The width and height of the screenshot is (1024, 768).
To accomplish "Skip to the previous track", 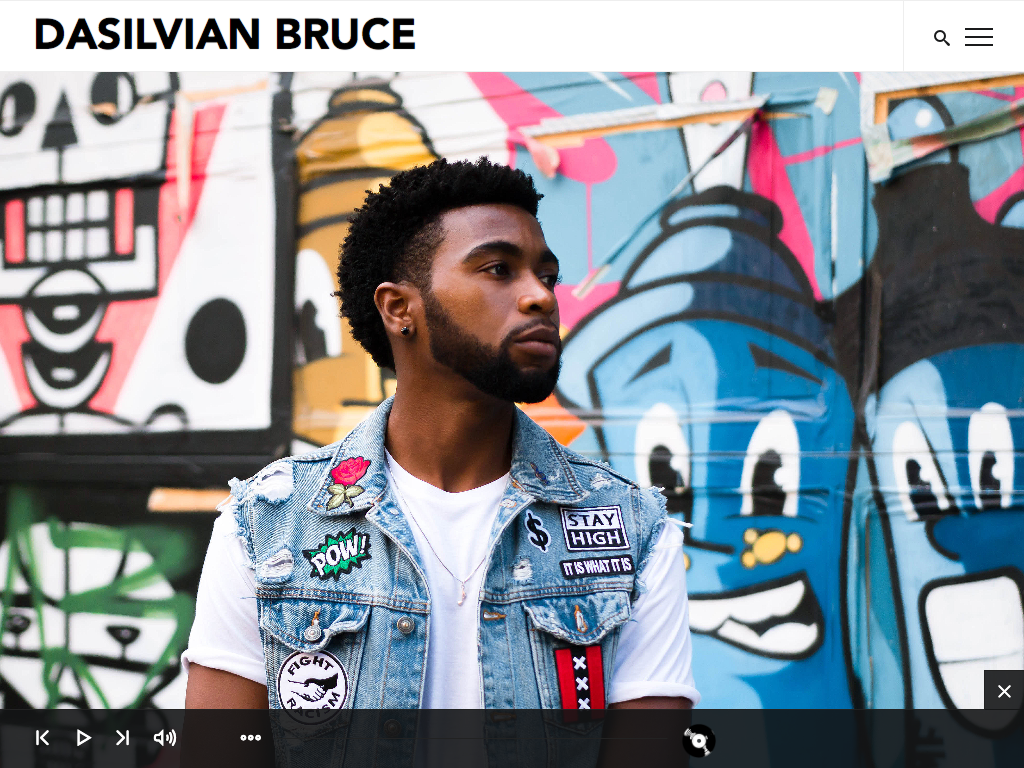I will (x=42, y=738).
